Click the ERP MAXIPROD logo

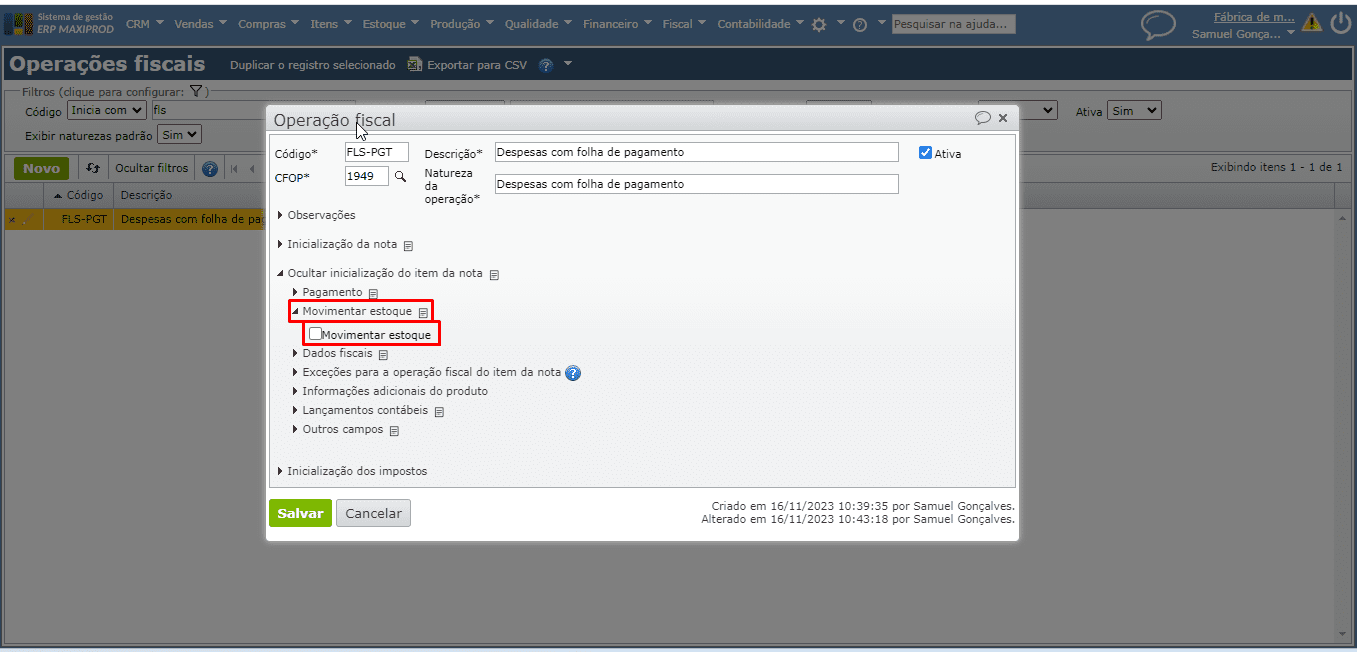coord(60,23)
